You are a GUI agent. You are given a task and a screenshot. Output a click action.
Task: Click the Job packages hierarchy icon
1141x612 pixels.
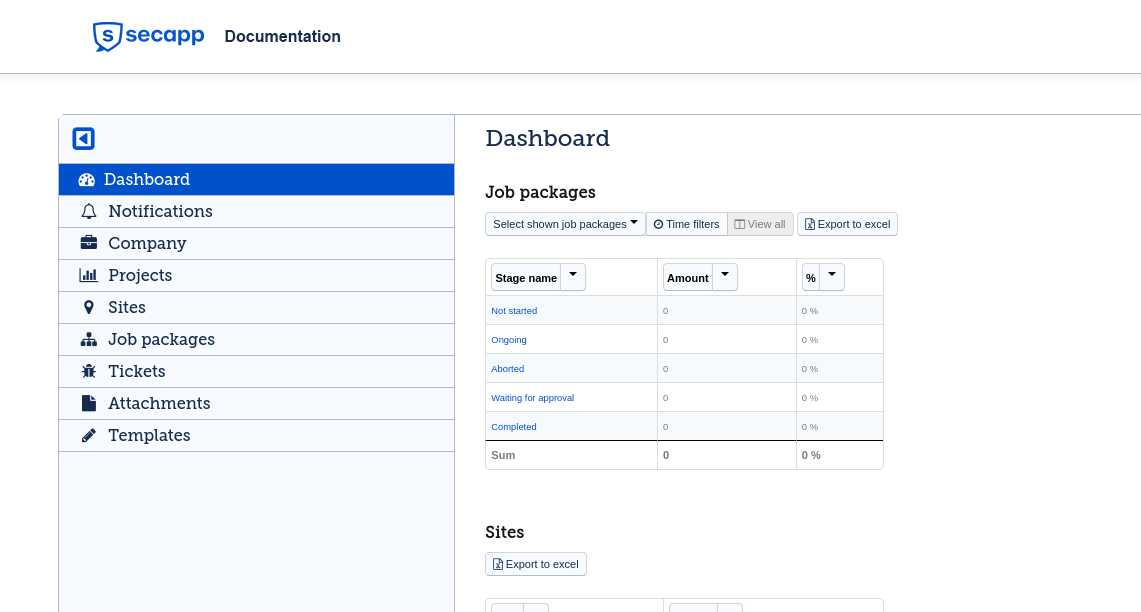pos(89,339)
